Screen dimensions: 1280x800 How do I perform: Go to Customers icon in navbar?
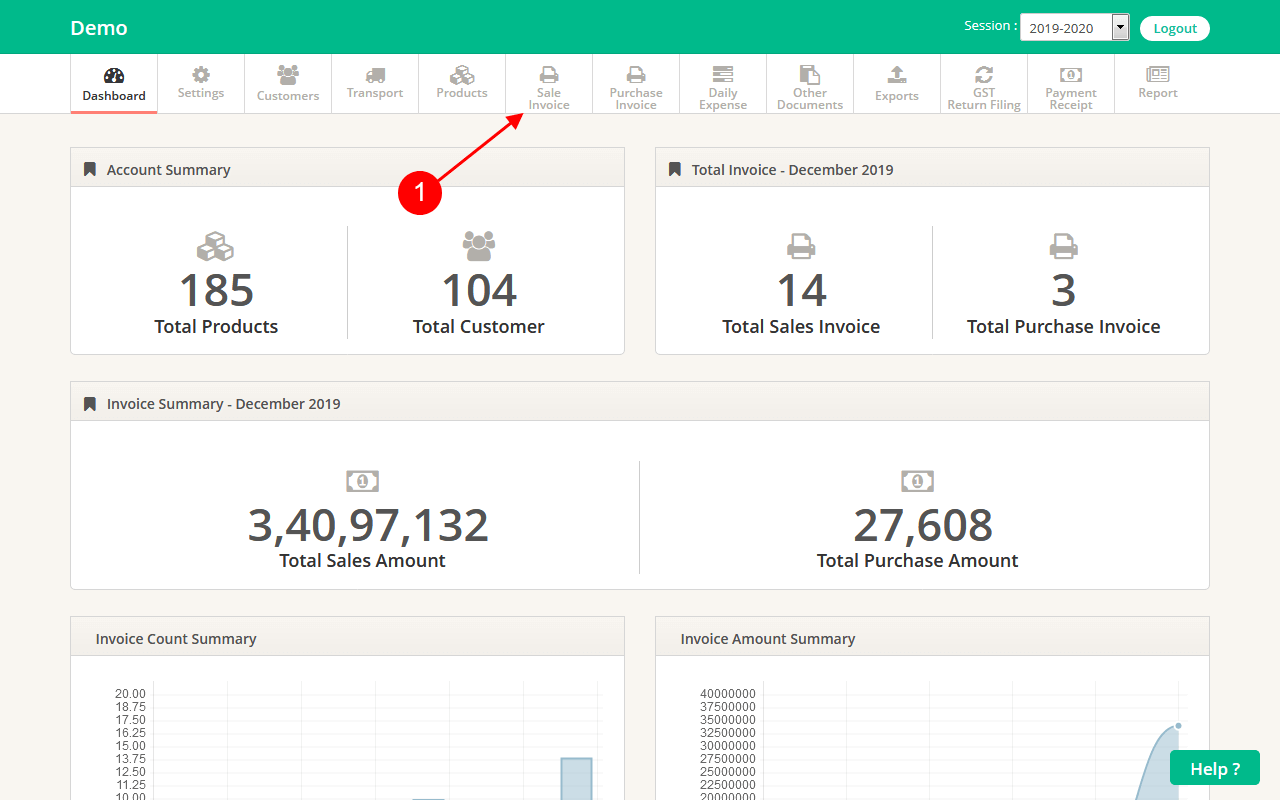coord(288,75)
